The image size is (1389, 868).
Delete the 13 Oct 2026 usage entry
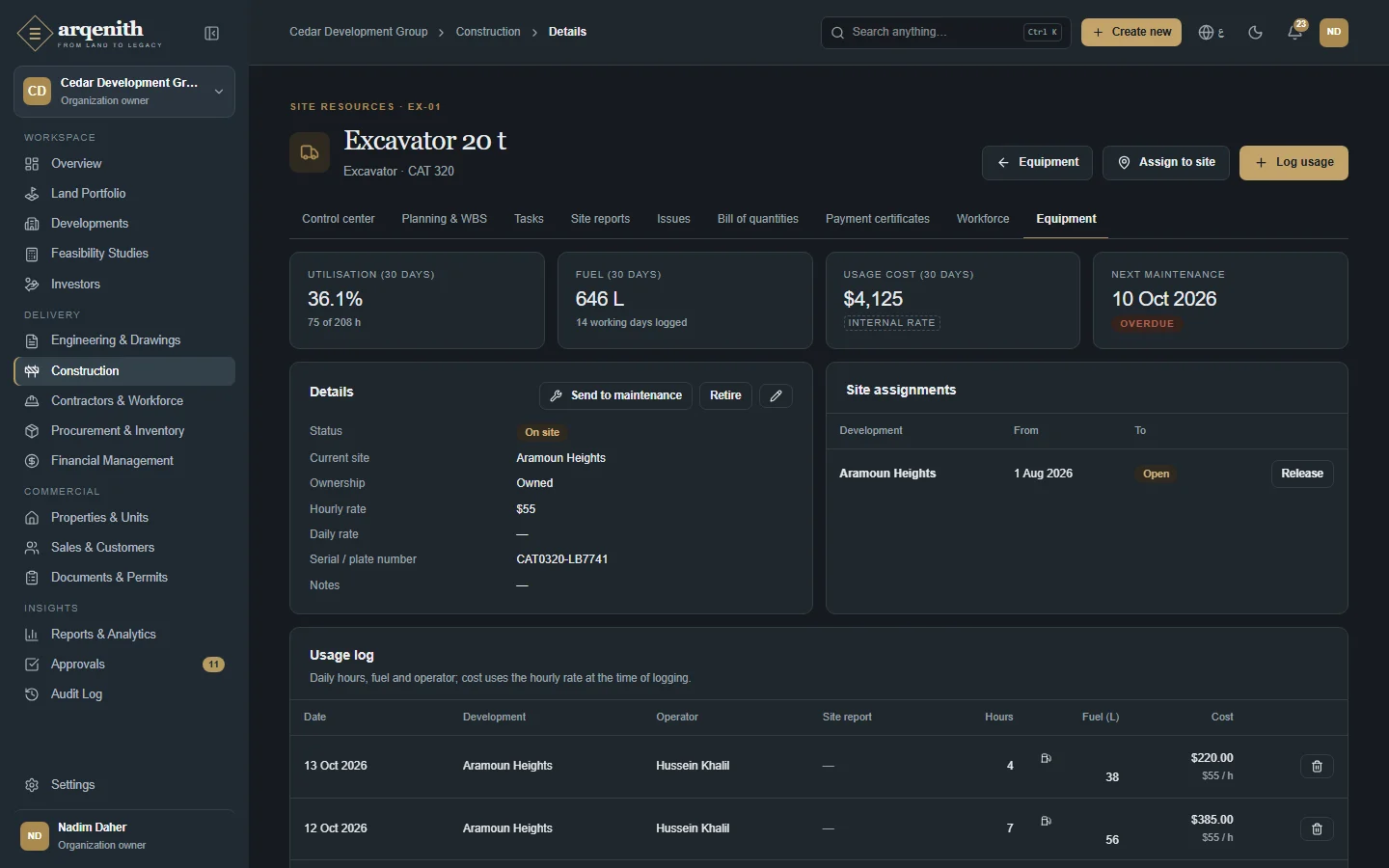coord(1317,767)
